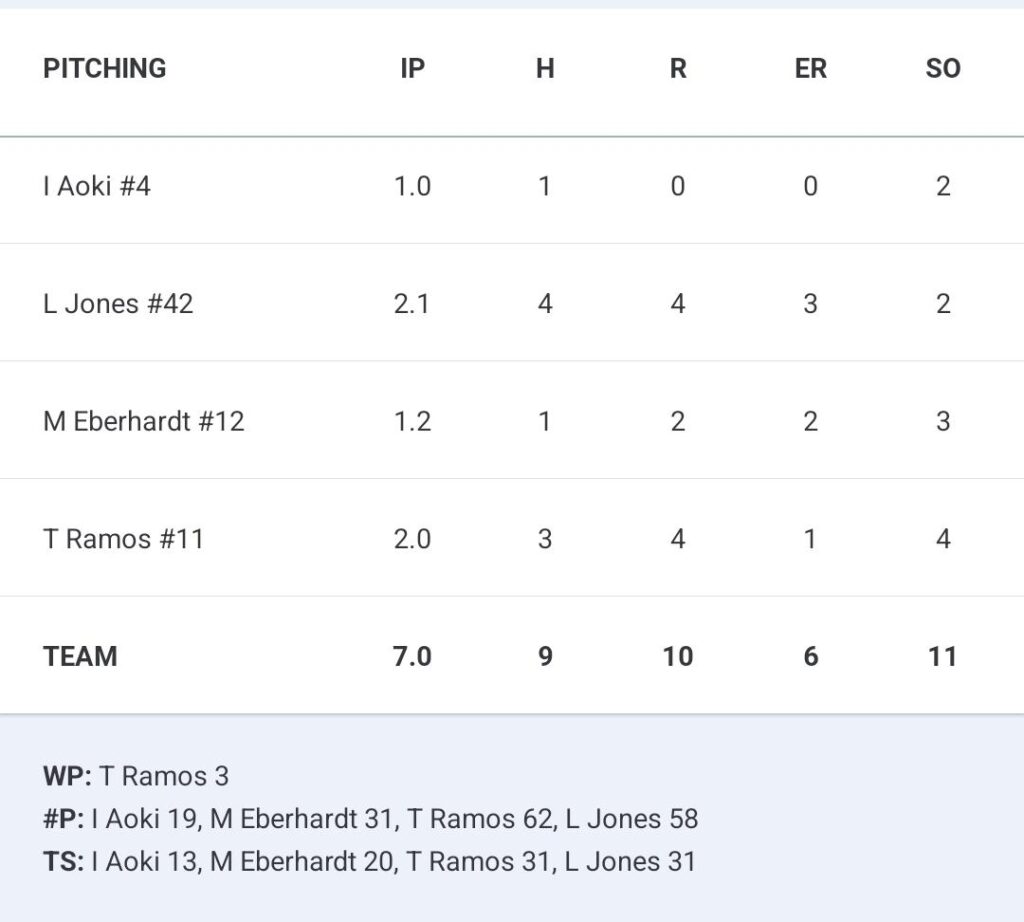The width and height of the screenshot is (1024, 922).
Task: Select the TS total strikes line
Action: point(368,861)
